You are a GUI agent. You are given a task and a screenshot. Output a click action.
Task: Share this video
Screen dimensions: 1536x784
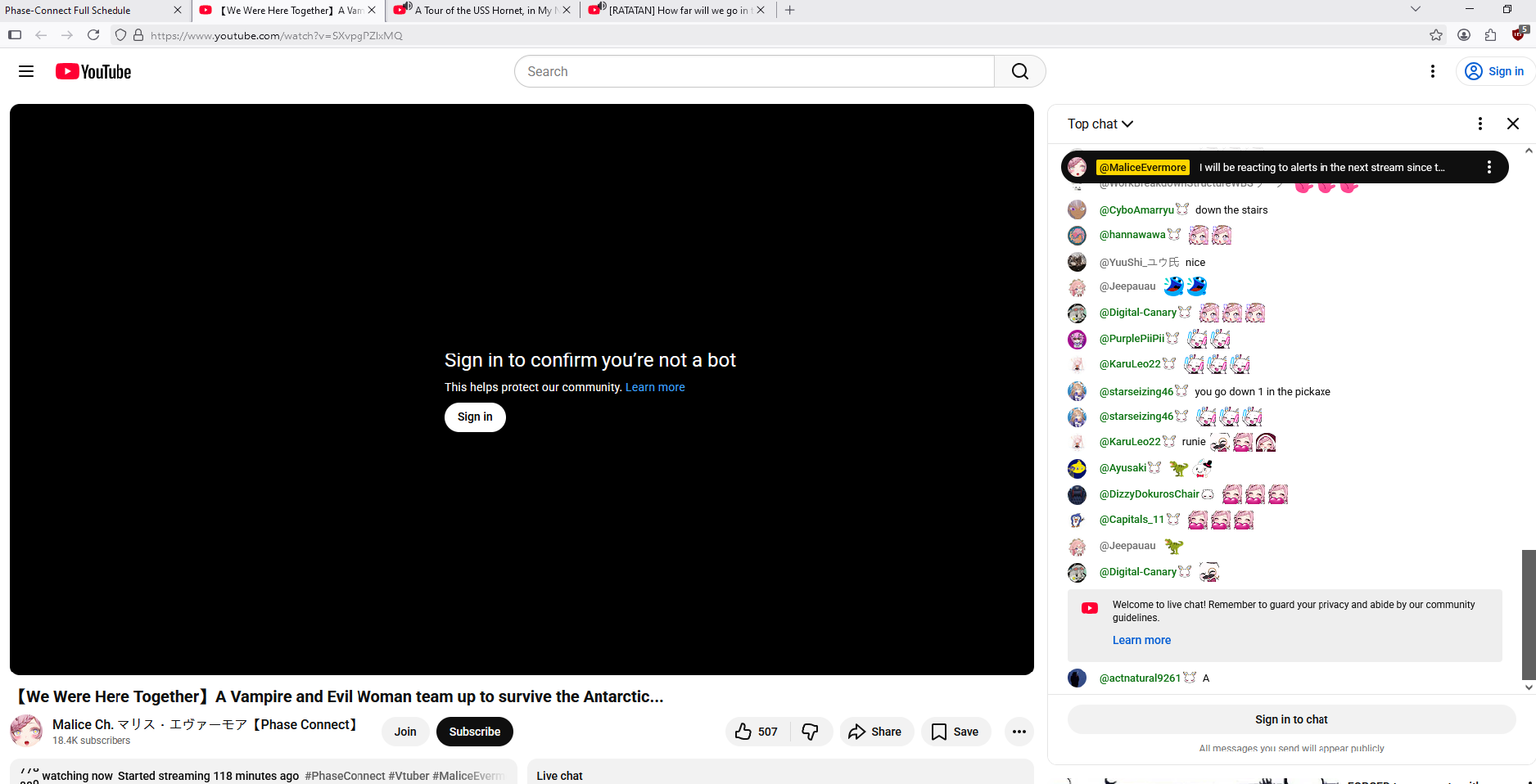(875, 732)
